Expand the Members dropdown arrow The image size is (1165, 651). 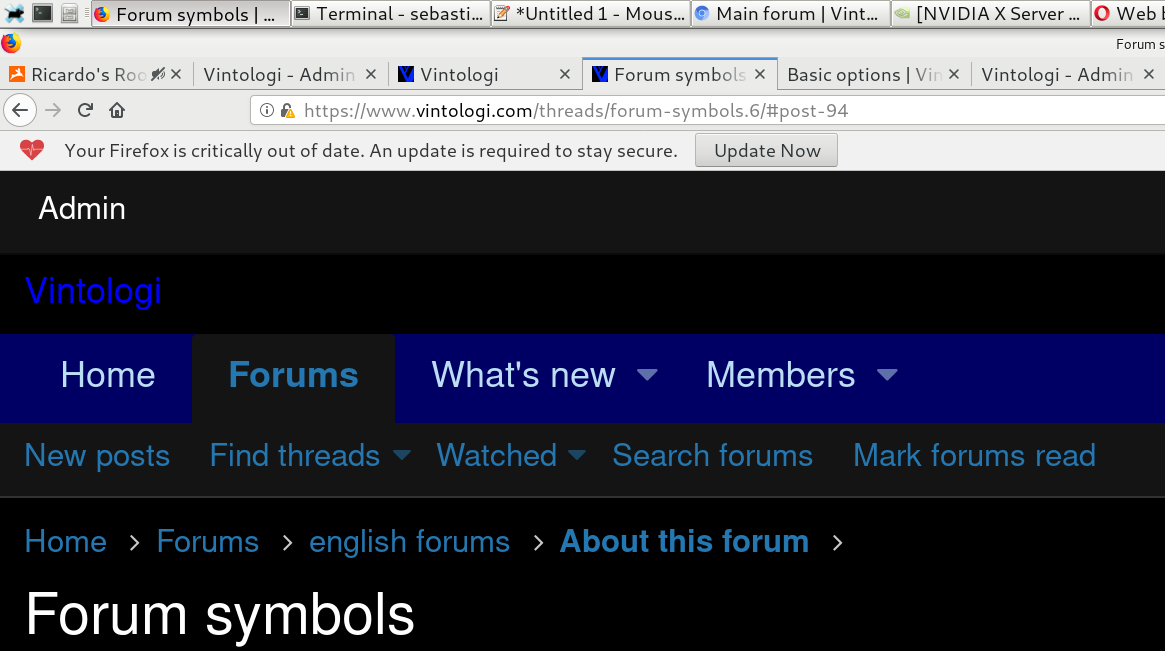pos(886,375)
